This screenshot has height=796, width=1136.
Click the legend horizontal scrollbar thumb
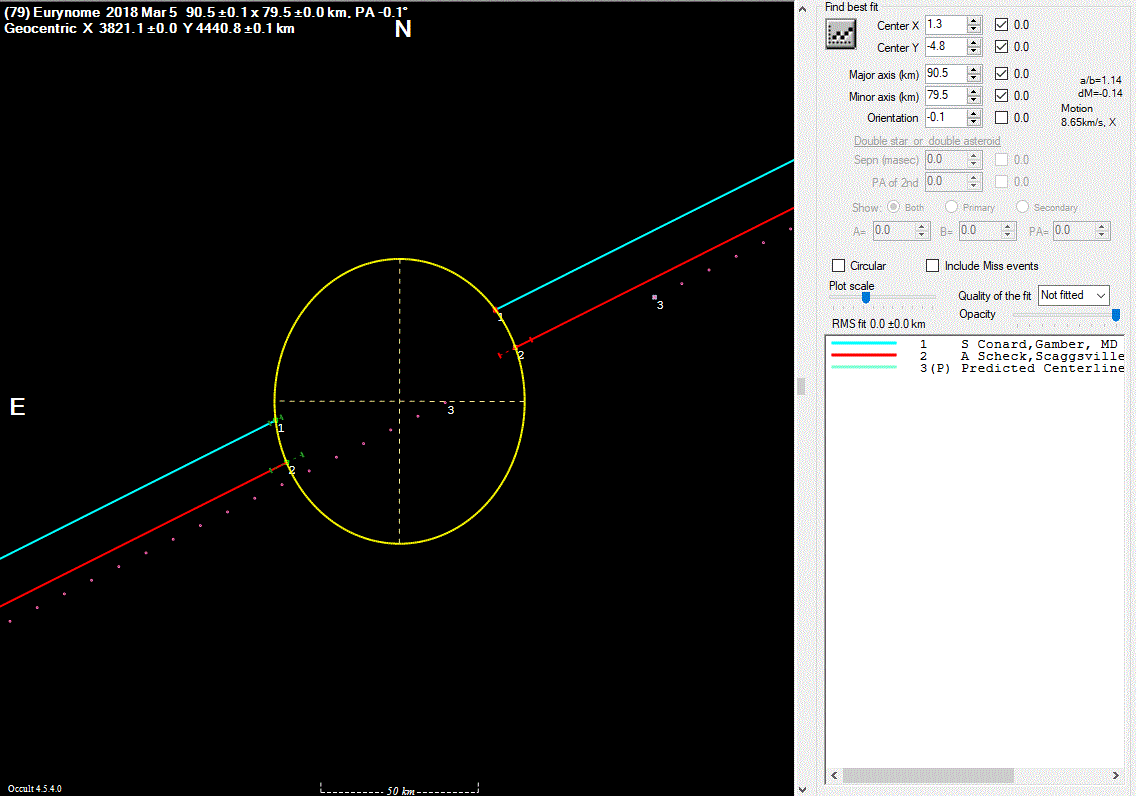(x=928, y=775)
